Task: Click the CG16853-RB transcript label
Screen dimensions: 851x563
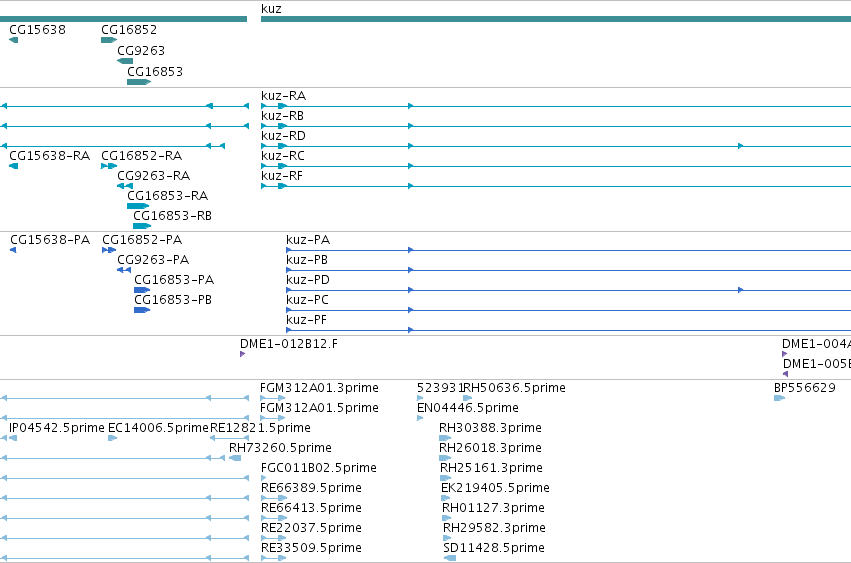Action: click(x=172, y=216)
